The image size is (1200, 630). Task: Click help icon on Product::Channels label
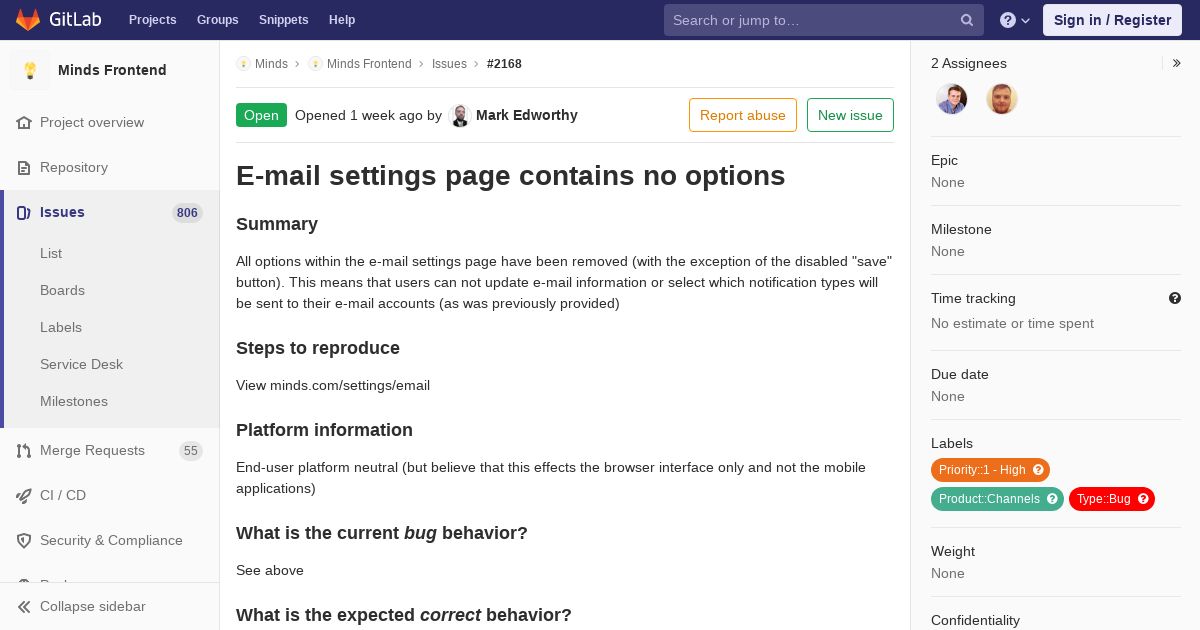pos(1052,499)
